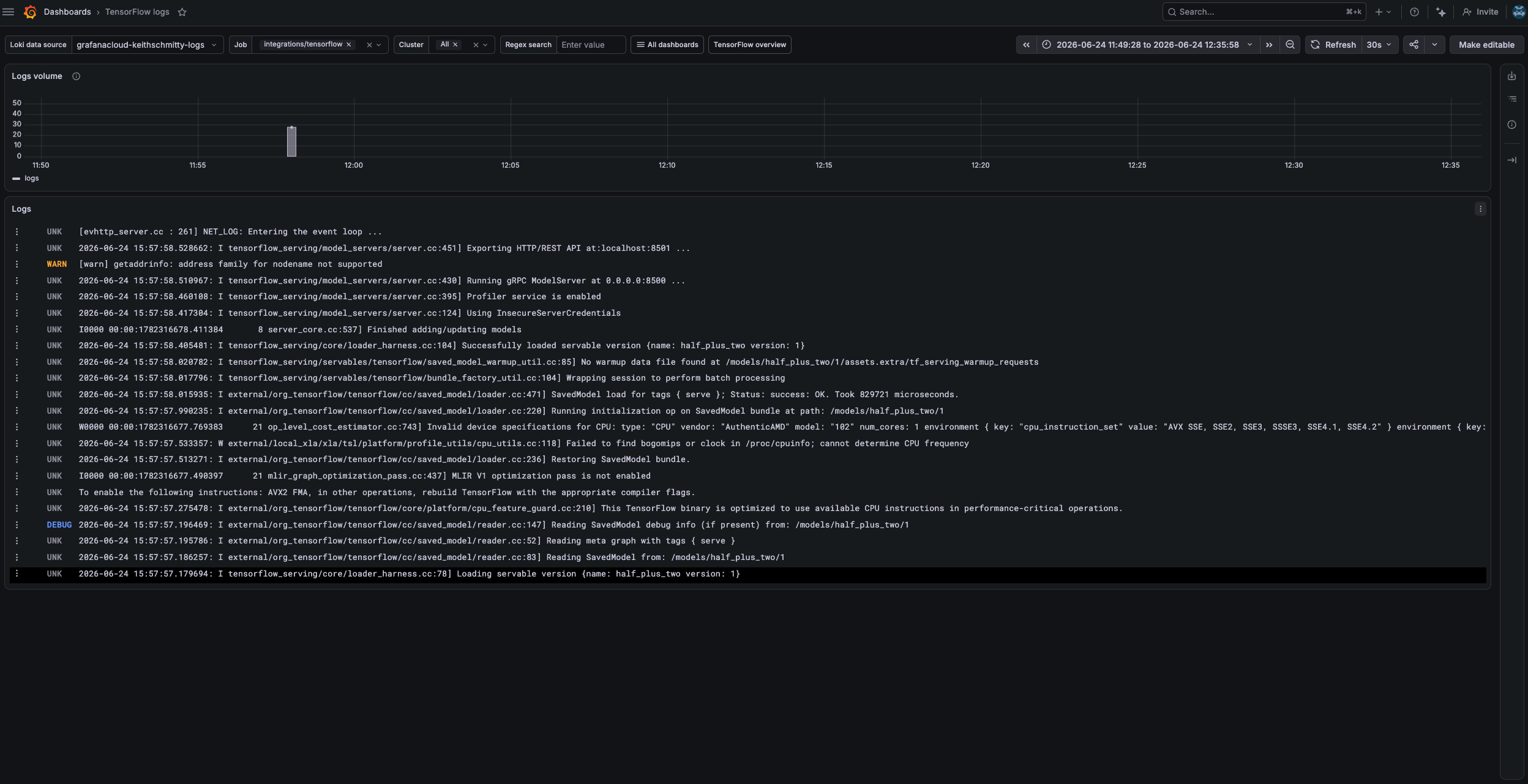This screenshot has width=1528, height=784.
Task: Open the main navigation hamburger menu
Action: click(9, 12)
